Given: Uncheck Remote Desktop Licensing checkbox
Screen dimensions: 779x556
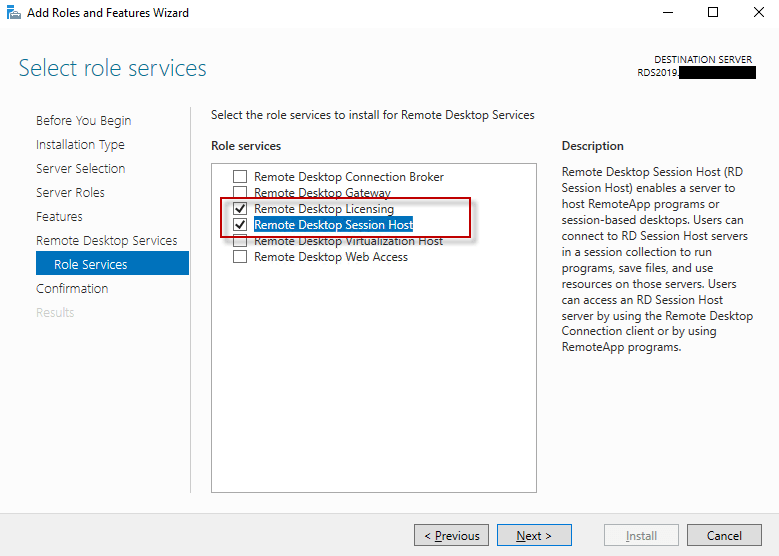Looking at the screenshot, I should 240,209.
